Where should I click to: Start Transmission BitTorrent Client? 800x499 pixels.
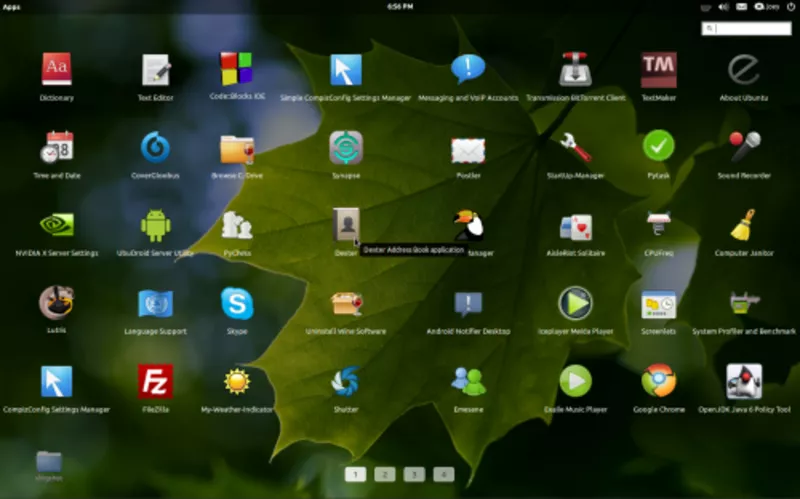coord(576,69)
